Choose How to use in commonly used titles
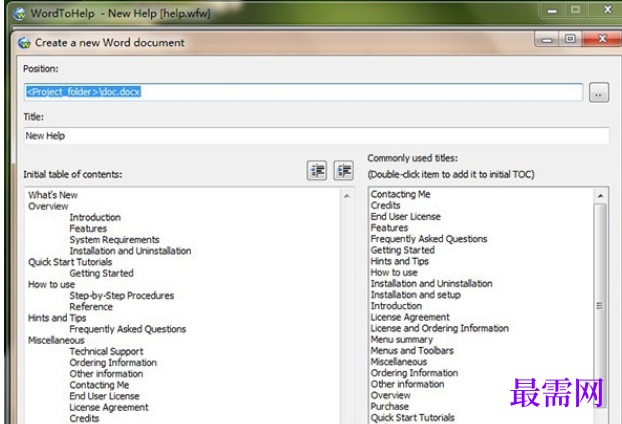Screen dimensions: 622x424 [x=394, y=272]
